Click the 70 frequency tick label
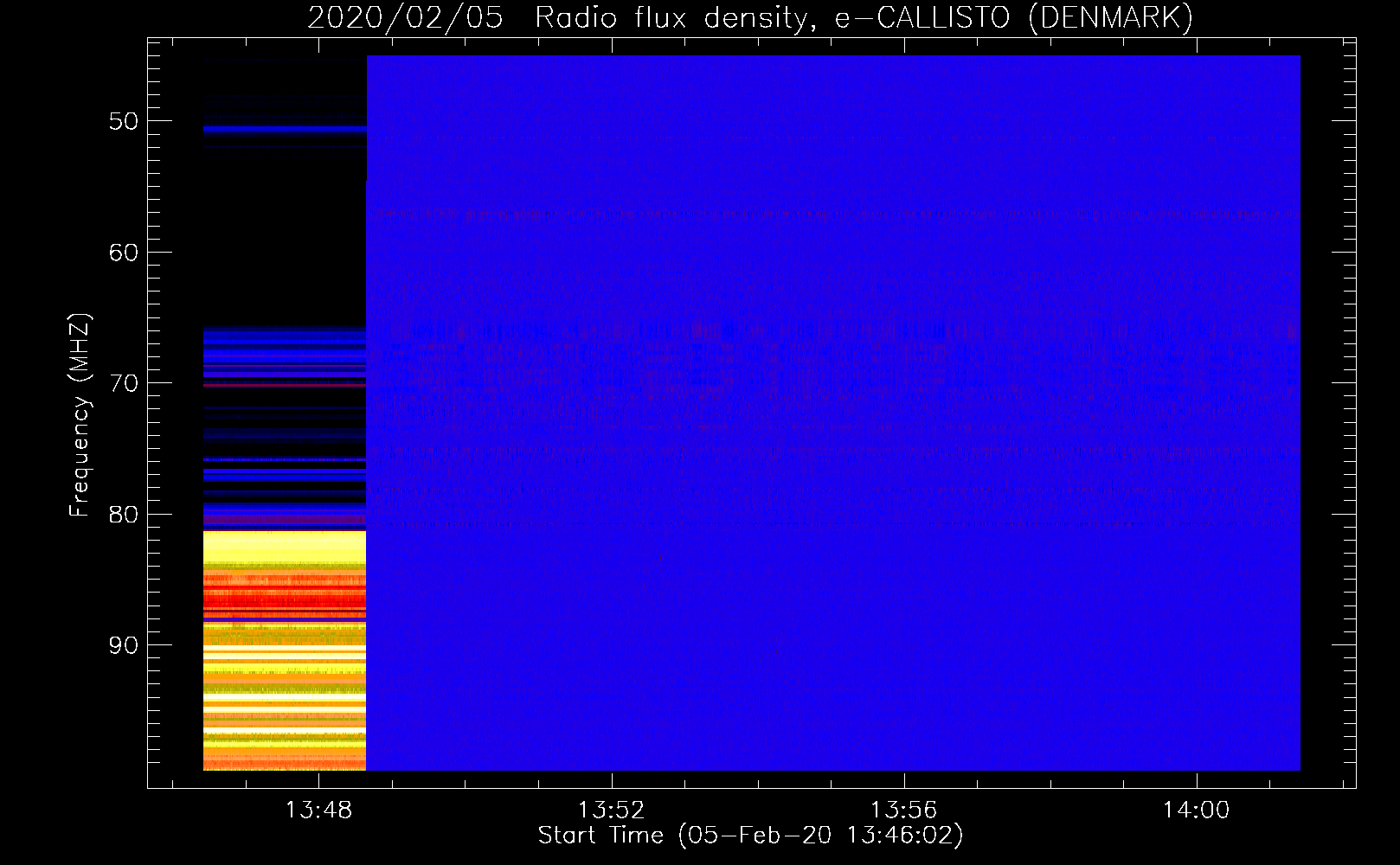Screen dimensions: 1400x865 click(124, 383)
